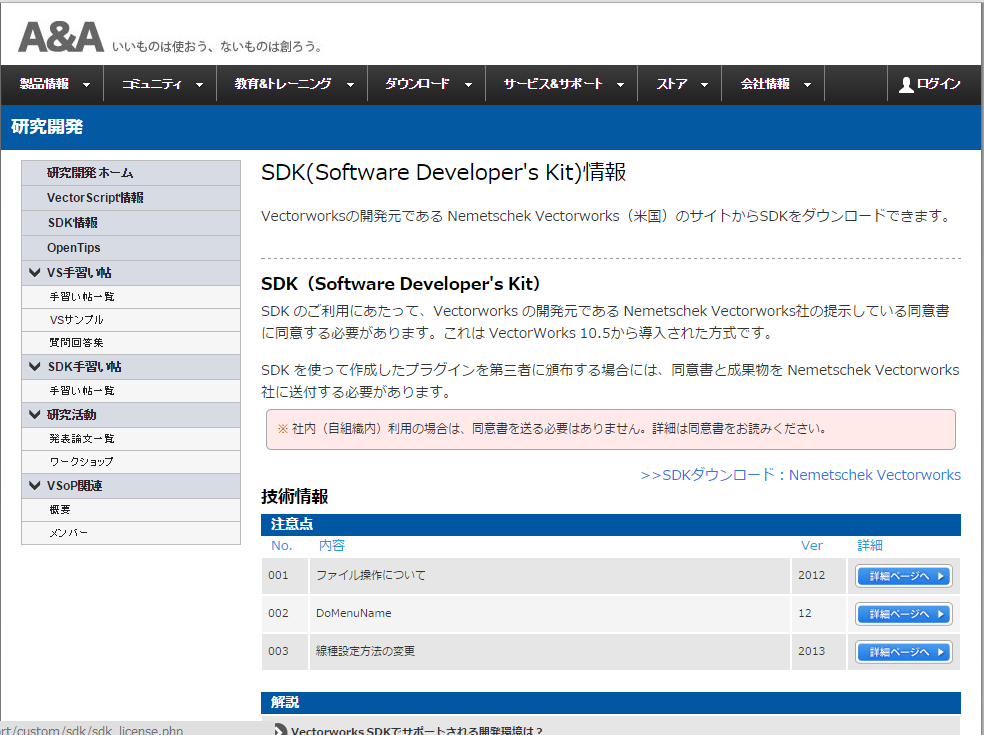This screenshot has height=735, width=984.
Task: Open 詳細ページへ for DoMenuName
Action: point(904,614)
